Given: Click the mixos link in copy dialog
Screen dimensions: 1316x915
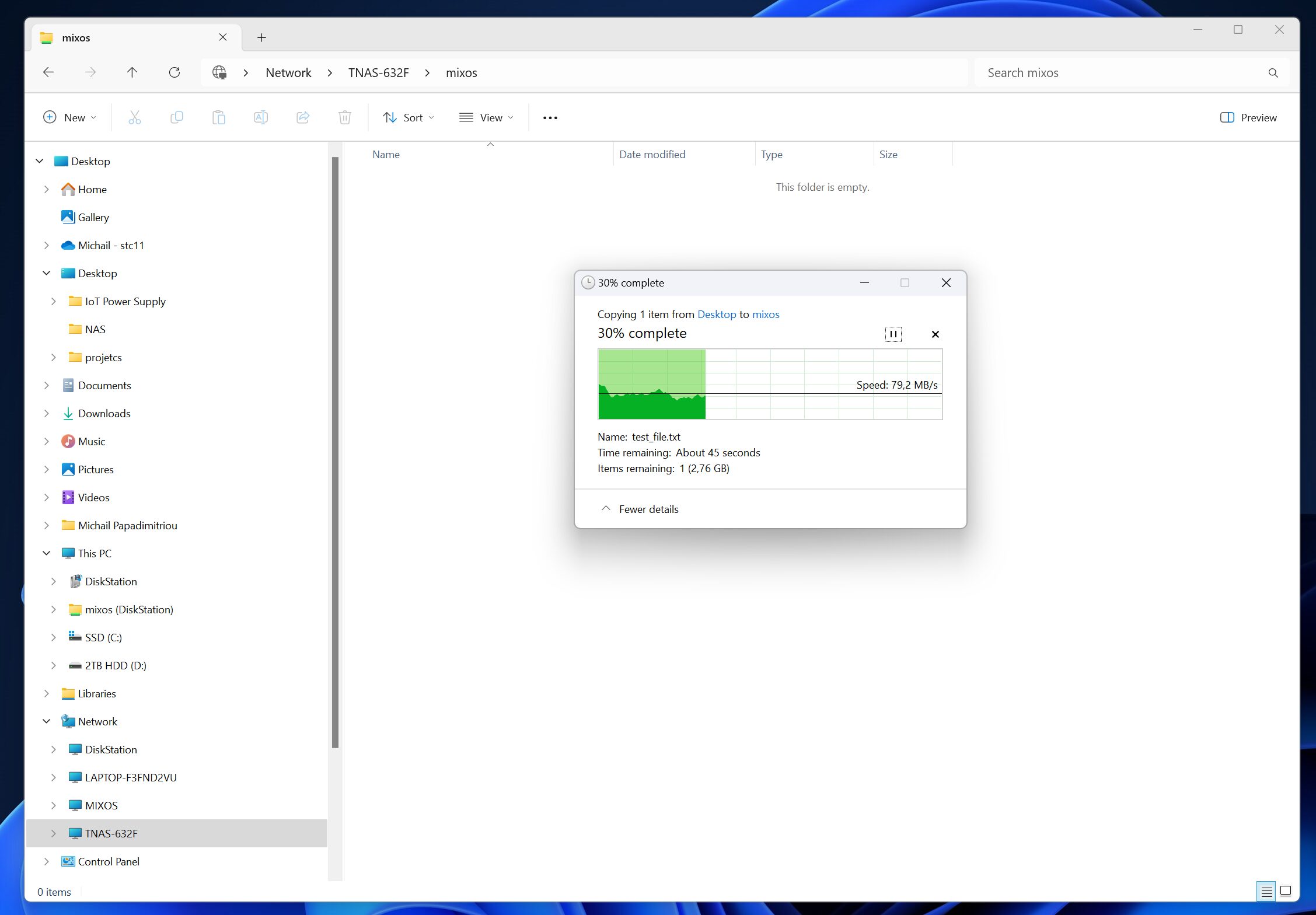Looking at the screenshot, I should [766, 315].
